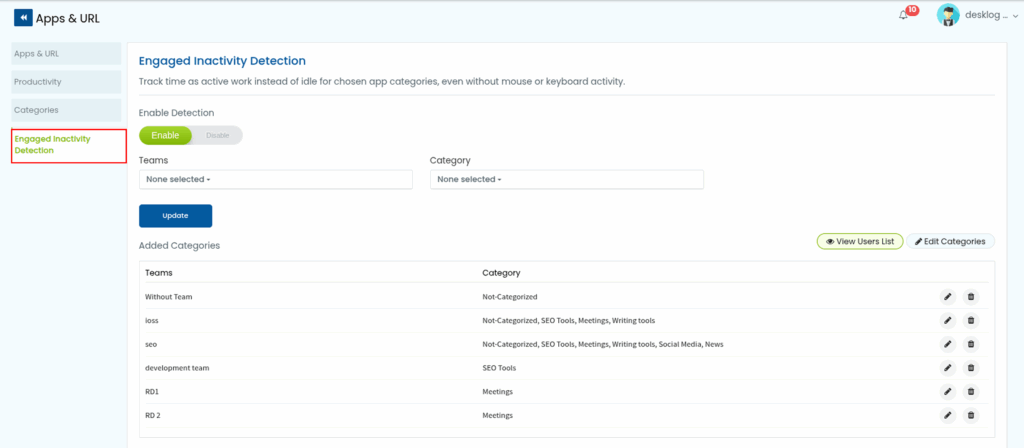Click the Edit Categories button

coord(950,241)
